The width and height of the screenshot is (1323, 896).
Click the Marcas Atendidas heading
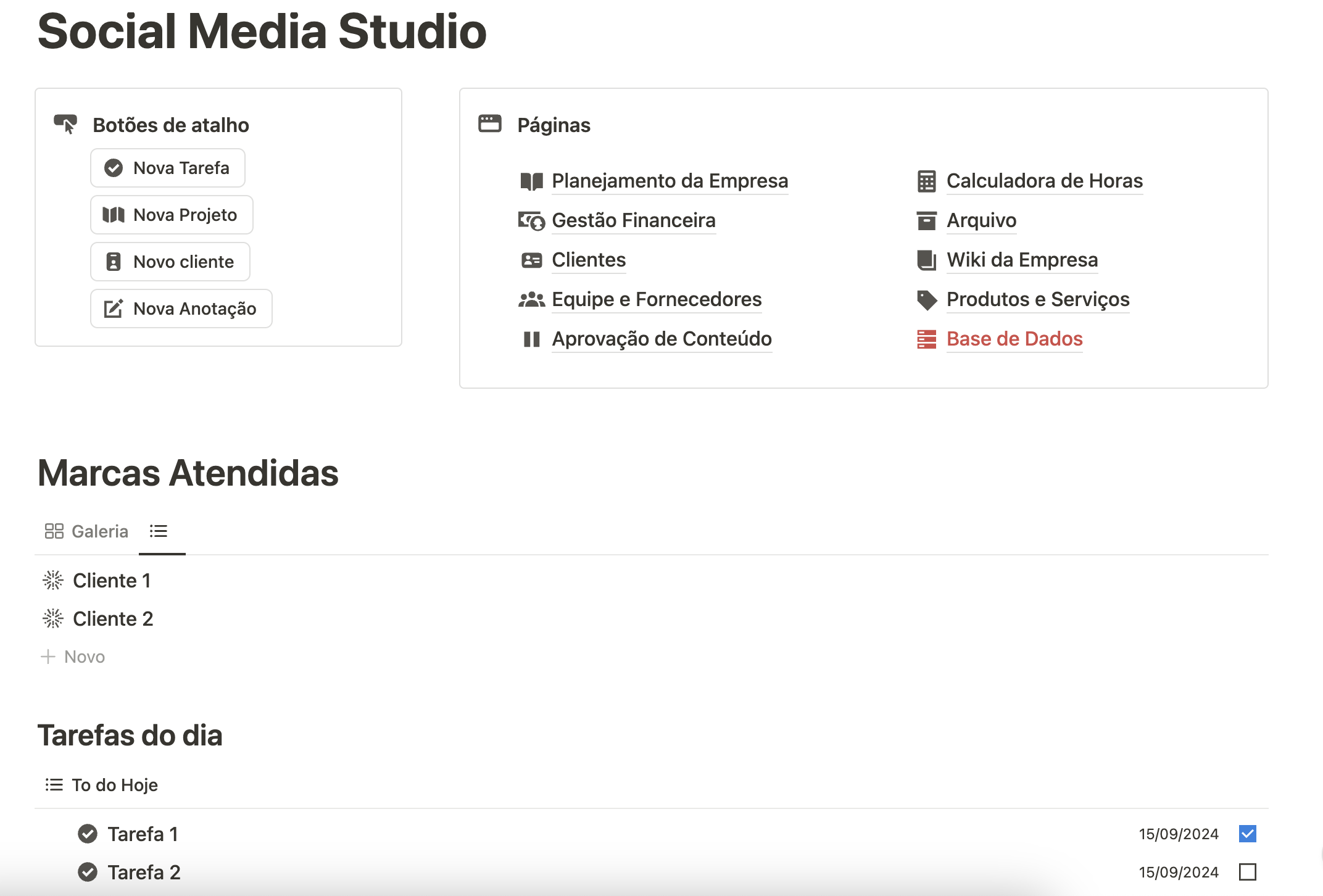[188, 473]
